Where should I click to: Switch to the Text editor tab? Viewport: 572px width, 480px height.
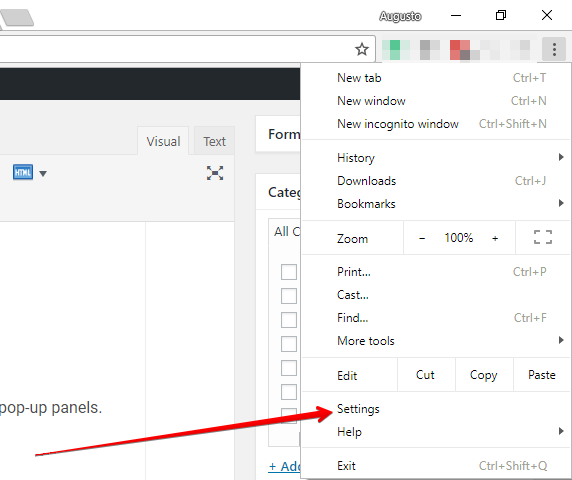(214, 141)
